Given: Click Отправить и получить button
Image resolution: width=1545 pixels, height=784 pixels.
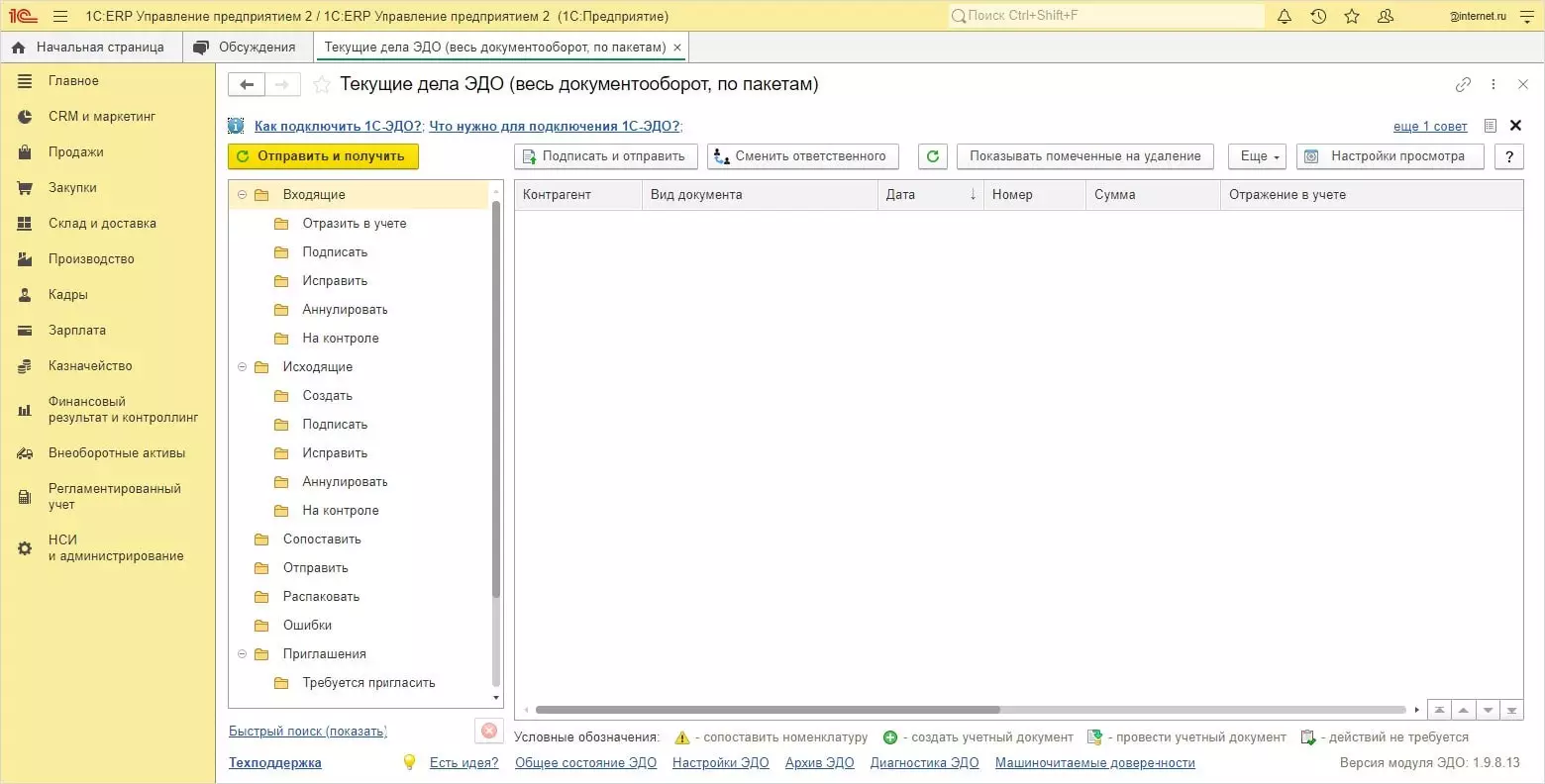Looking at the screenshot, I should (x=323, y=156).
